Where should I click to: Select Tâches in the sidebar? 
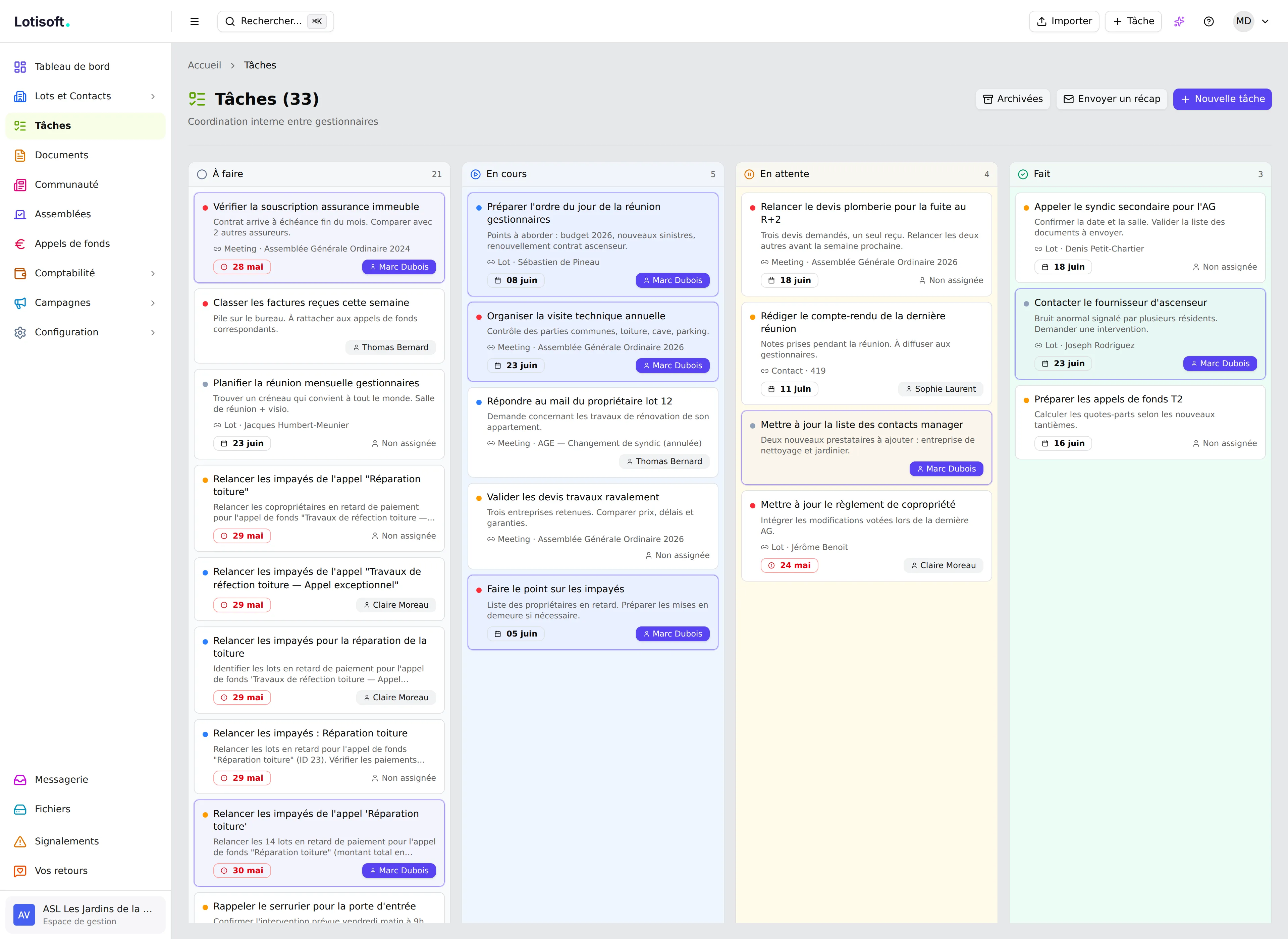coord(85,126)
